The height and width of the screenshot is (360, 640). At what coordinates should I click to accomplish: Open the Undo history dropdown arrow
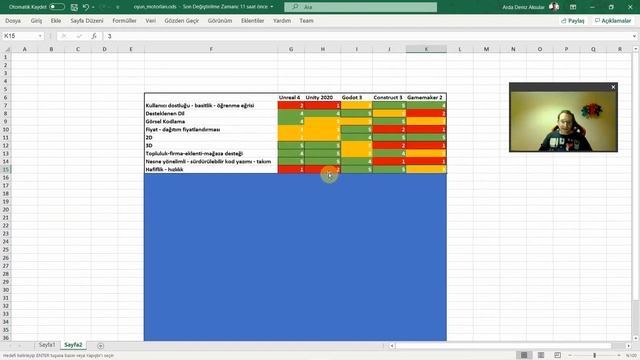click(93, 7)
